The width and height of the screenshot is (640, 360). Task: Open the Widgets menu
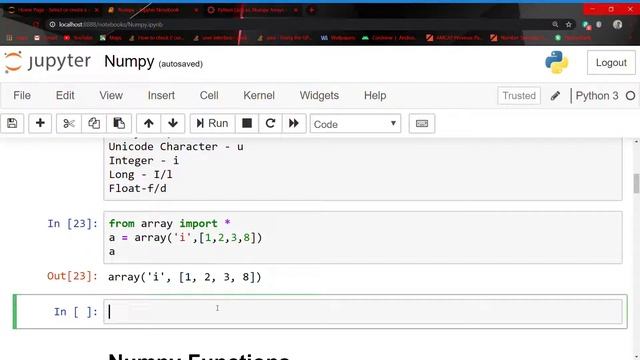pyautogui.click(x=319, y=96)
